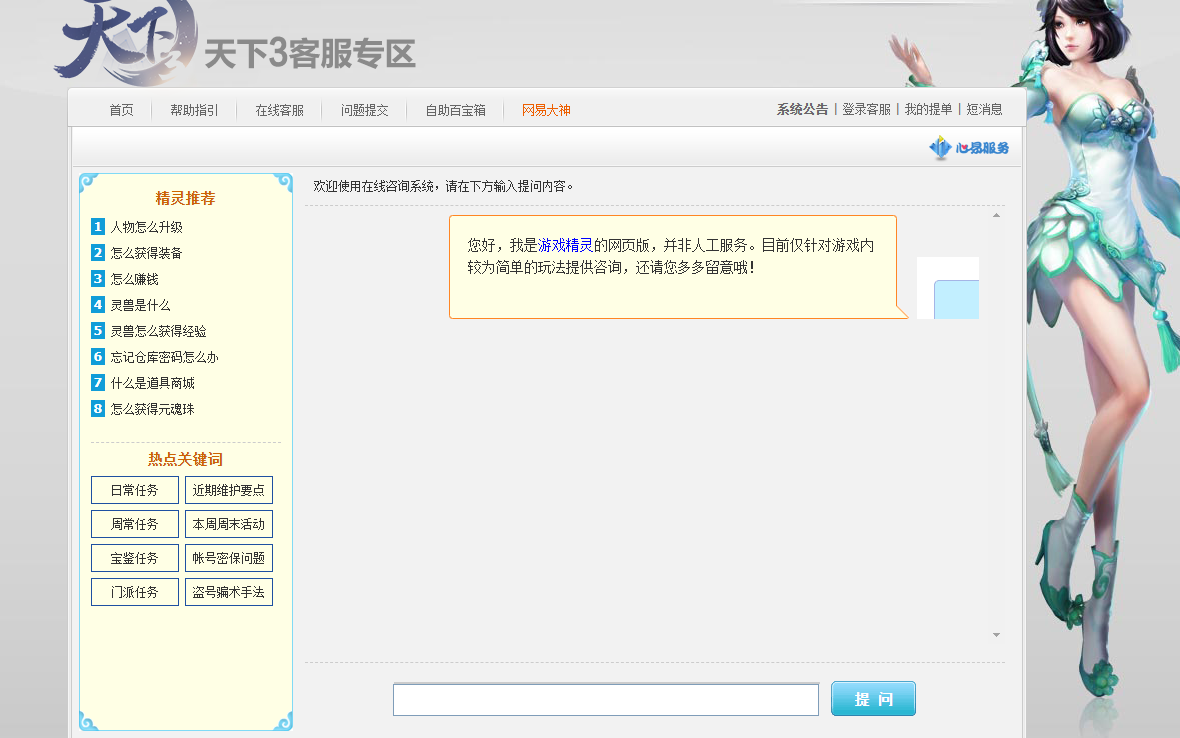
Task: Open 短消息 link
Action: (x=984, y=110)
